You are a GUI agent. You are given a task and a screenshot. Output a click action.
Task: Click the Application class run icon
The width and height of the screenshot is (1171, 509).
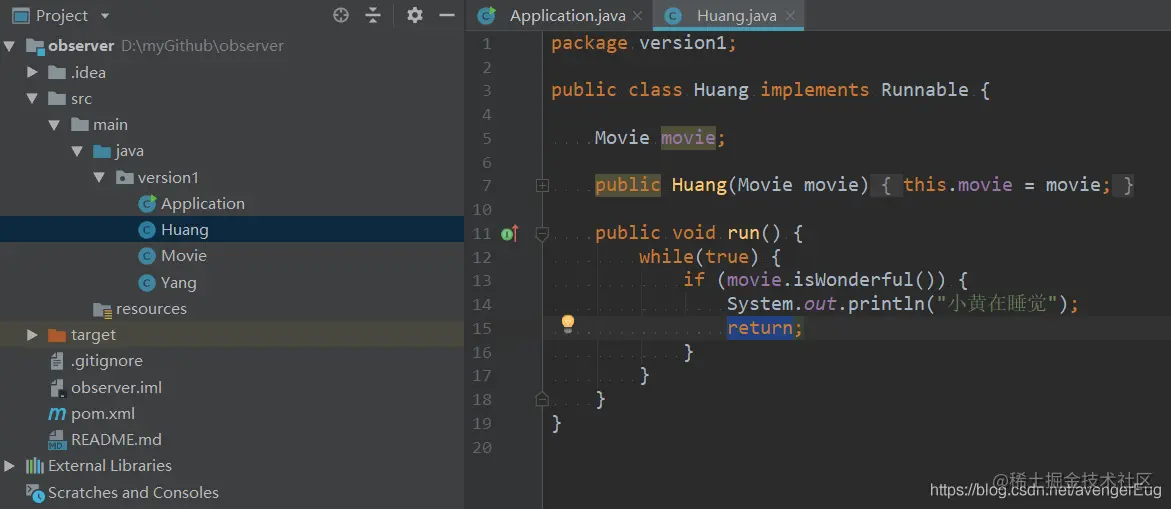click(147, 203)
